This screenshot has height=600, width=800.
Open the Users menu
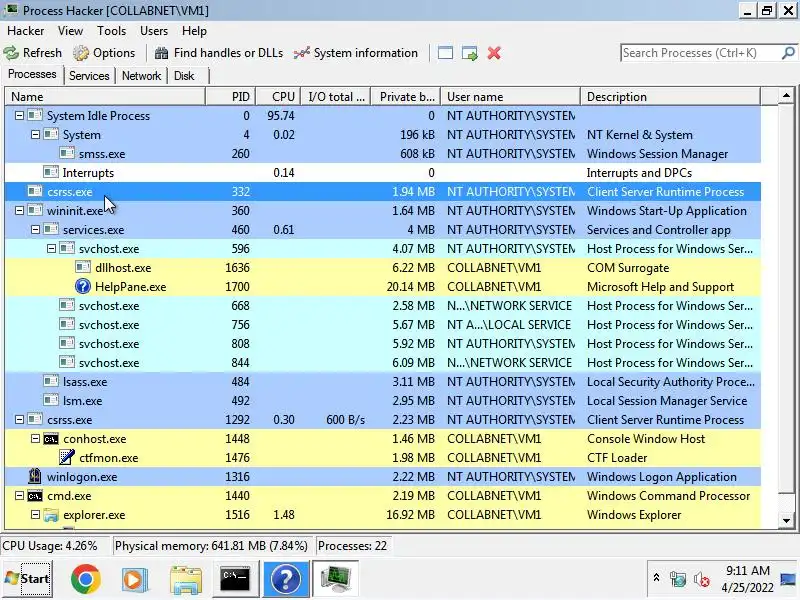[154, 31]
